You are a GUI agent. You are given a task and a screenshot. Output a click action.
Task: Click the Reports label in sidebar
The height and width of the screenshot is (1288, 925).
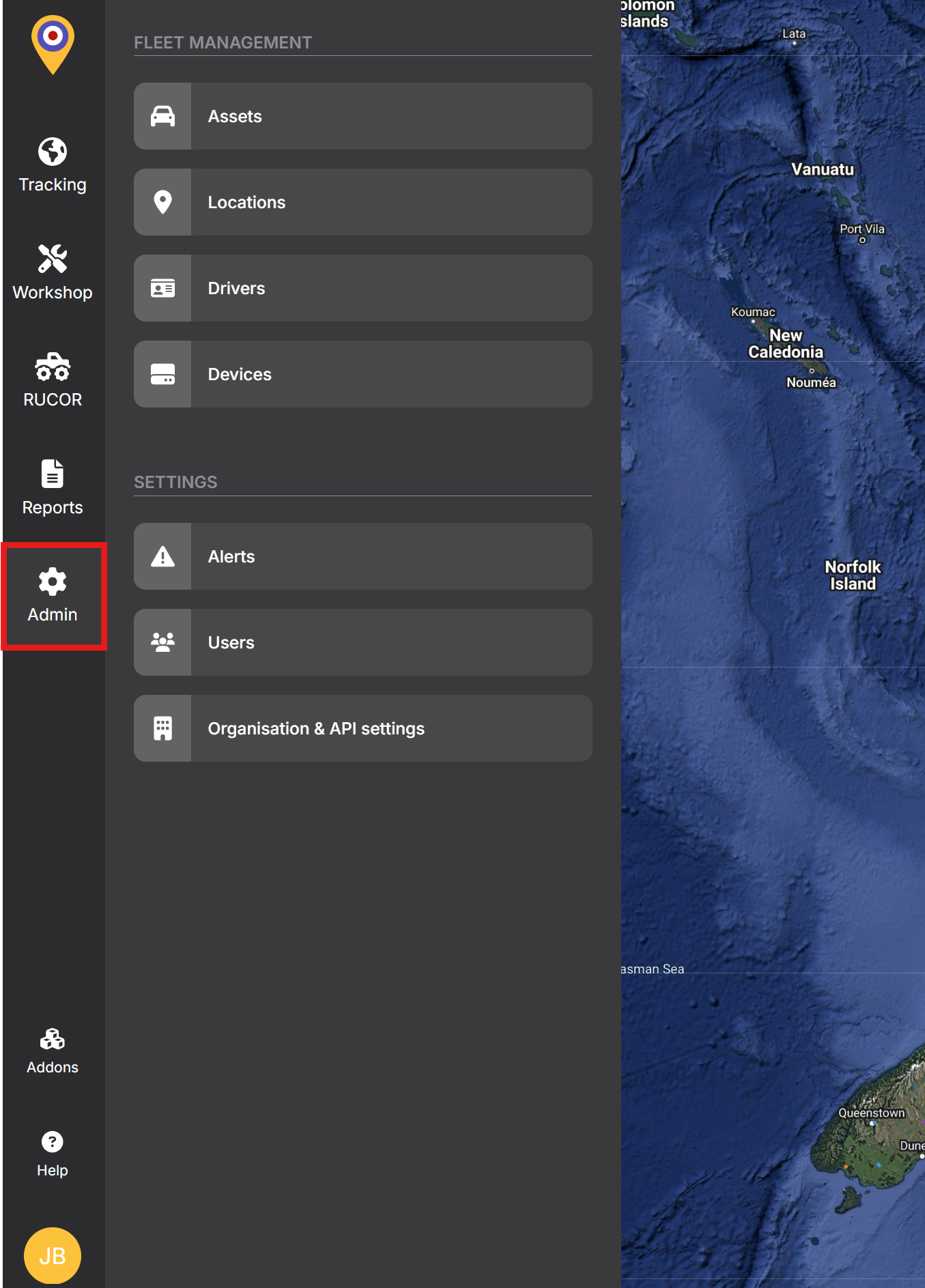(x=53, y=507)
